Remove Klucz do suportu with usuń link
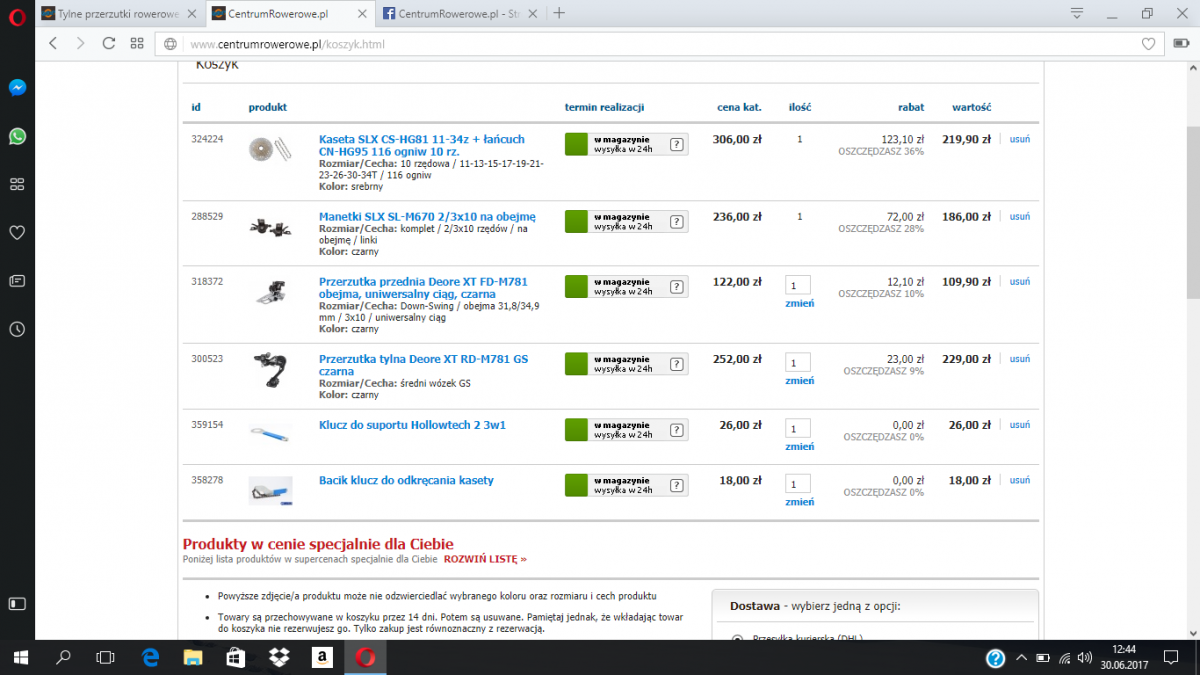 1019,425
